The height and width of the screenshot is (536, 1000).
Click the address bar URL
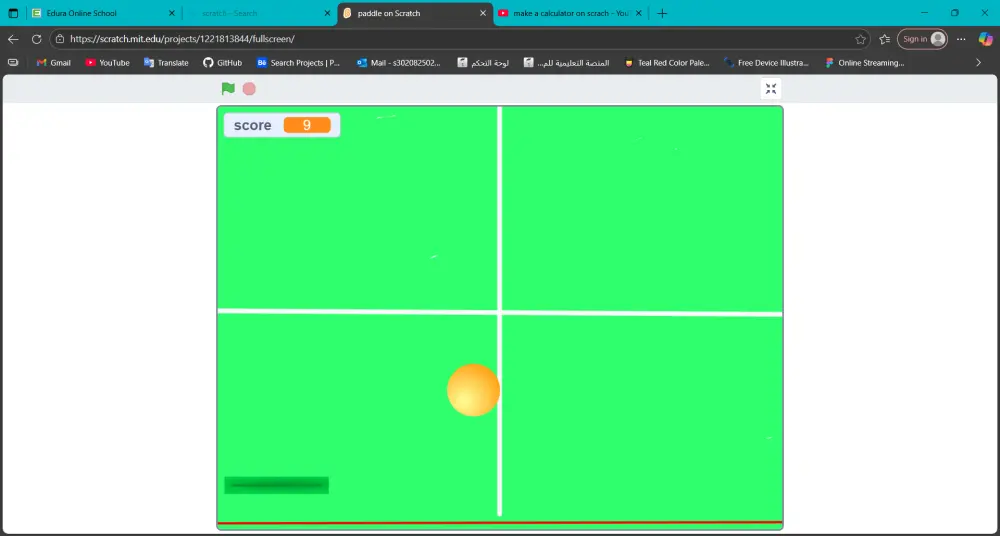182,39
